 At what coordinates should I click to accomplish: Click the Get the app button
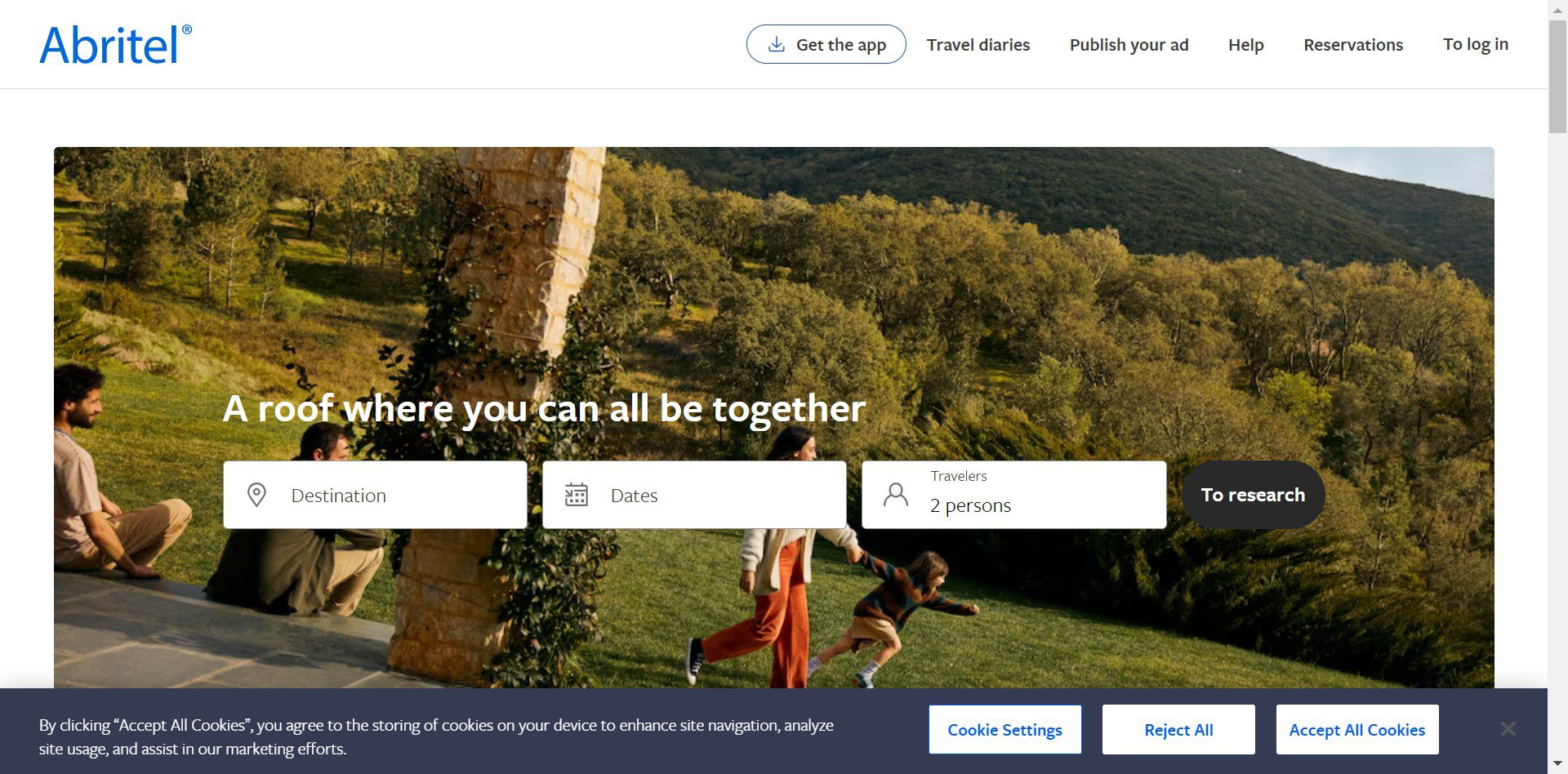coord(826,44)
